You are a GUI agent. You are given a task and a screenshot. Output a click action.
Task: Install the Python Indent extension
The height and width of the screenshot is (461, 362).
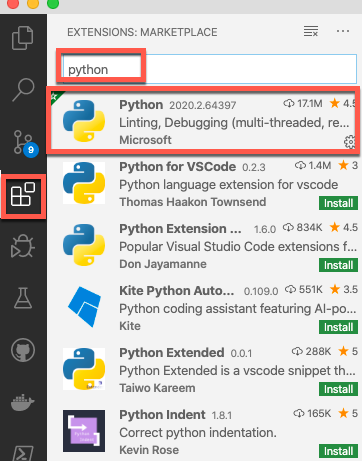pyautogui.click(x=338, y=451)
